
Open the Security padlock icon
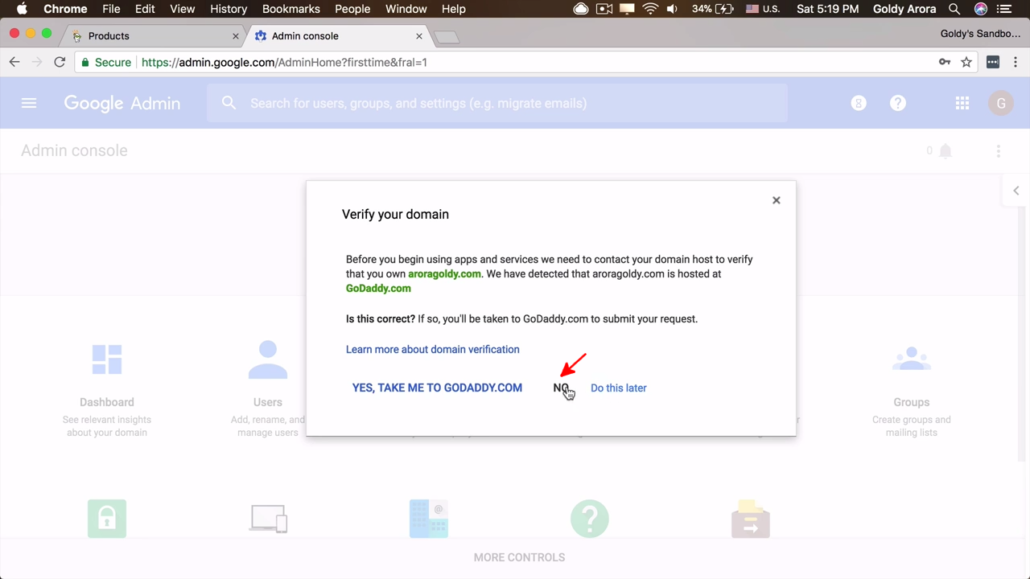tap(107, 519)
